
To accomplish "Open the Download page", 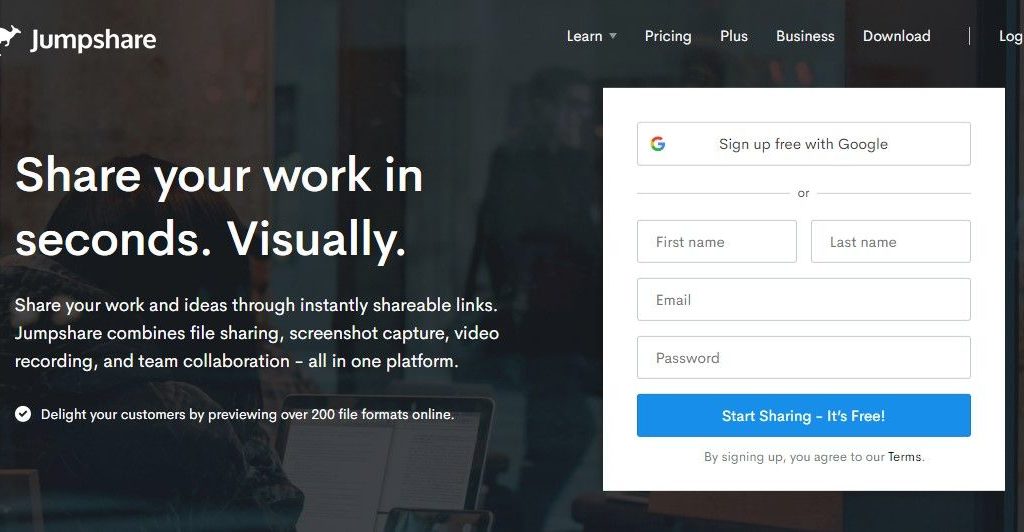I will tap(896, 36).
